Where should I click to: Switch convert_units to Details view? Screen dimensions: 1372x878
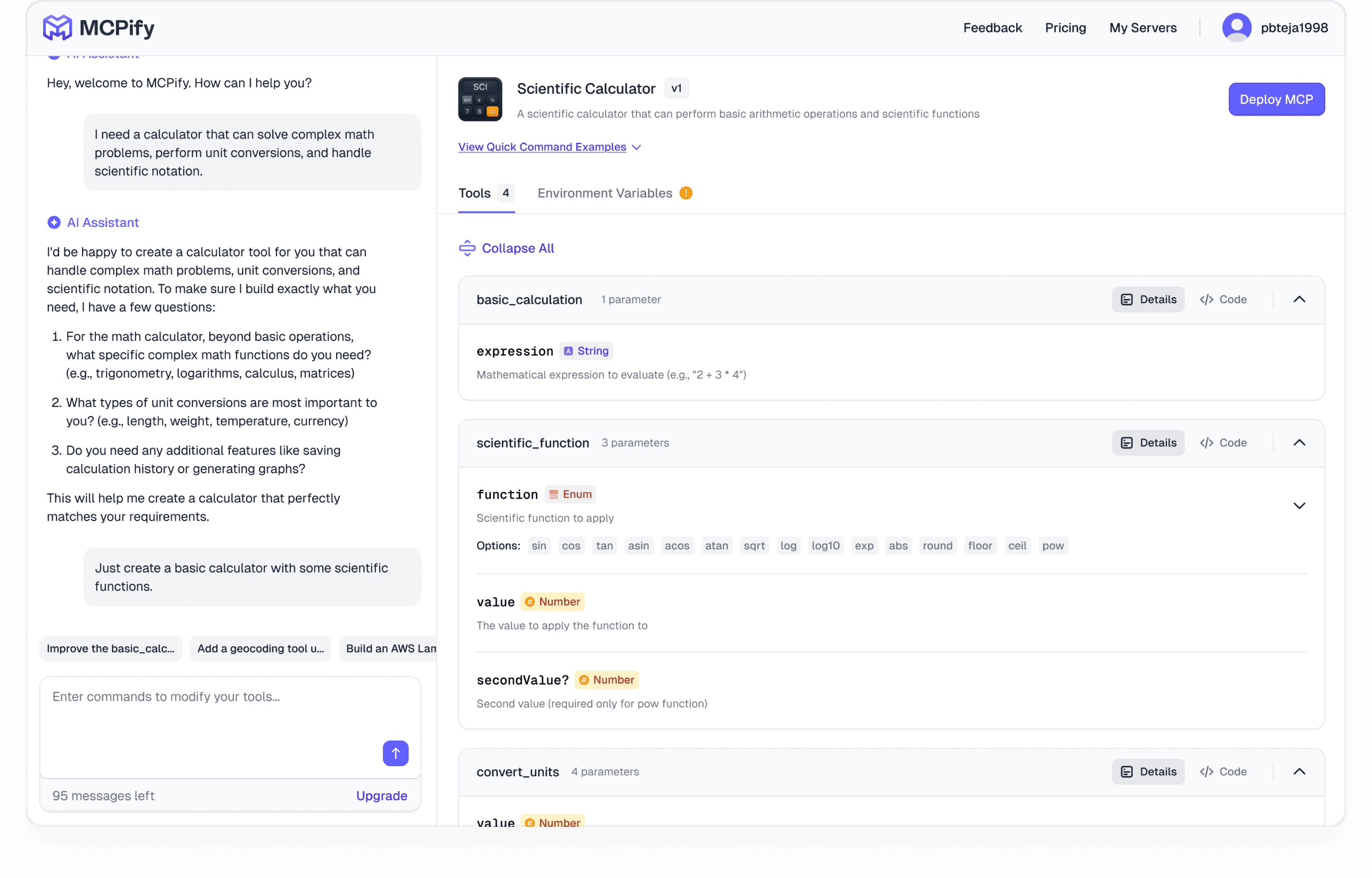tap(1147, 771)
